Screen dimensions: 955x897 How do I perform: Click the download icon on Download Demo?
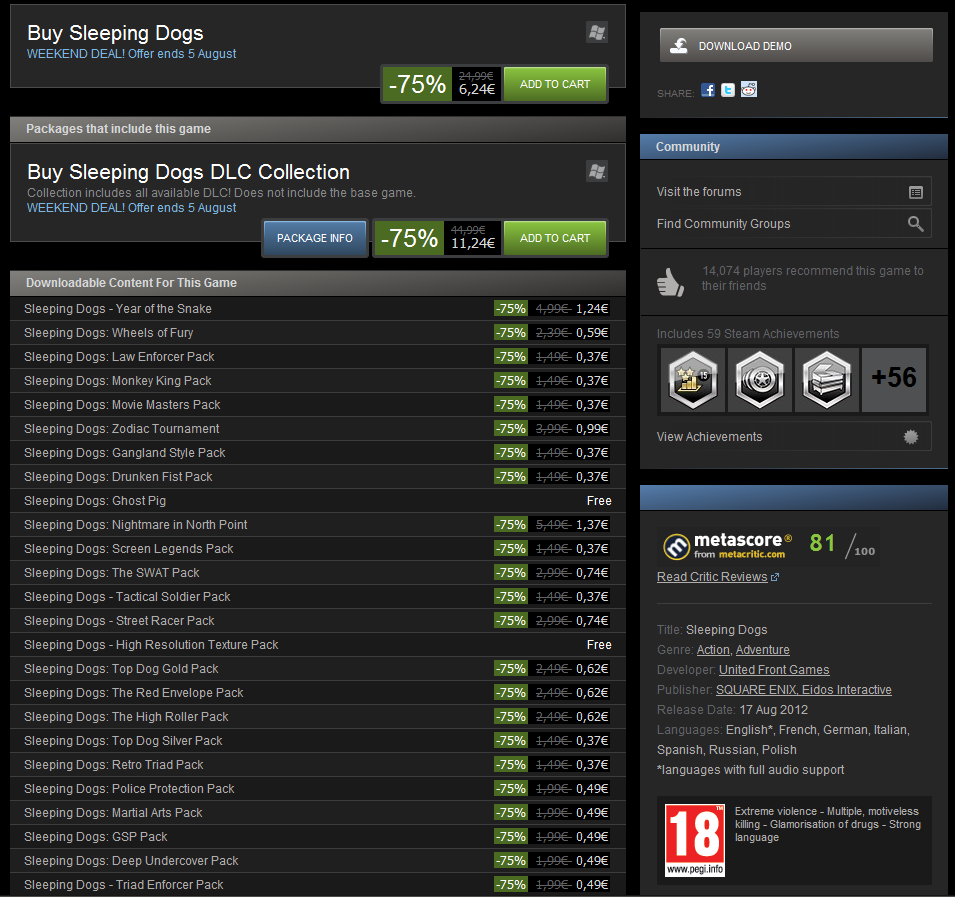pos(679,46)
